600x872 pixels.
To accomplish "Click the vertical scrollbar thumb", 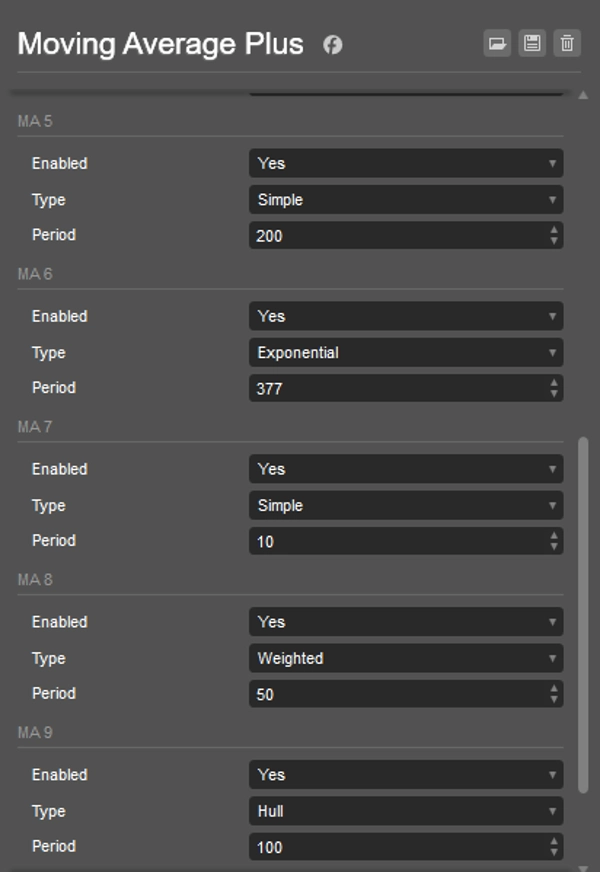I will [584, 610].
